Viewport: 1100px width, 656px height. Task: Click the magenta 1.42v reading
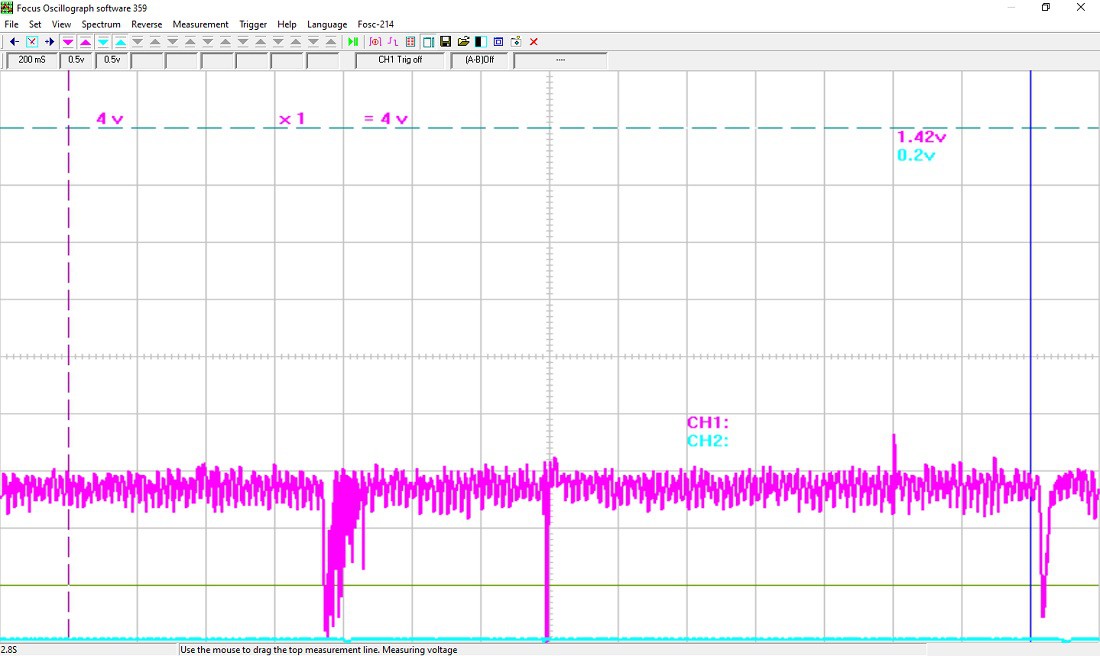(922, 137)
